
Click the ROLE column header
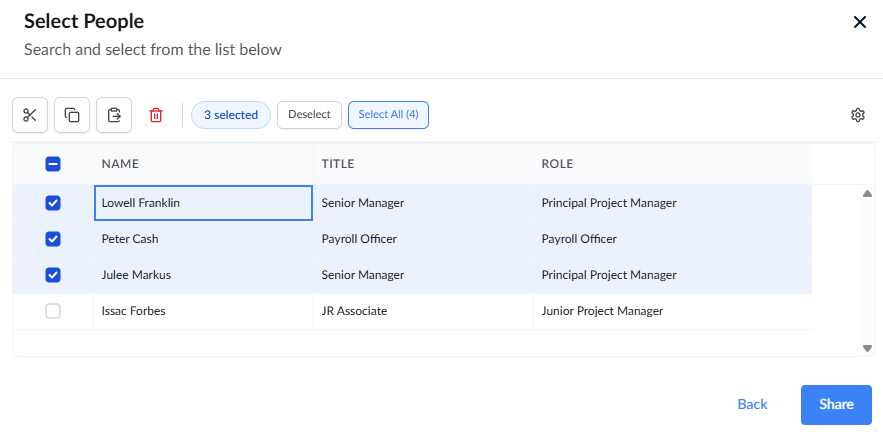(x=672, y=164)
